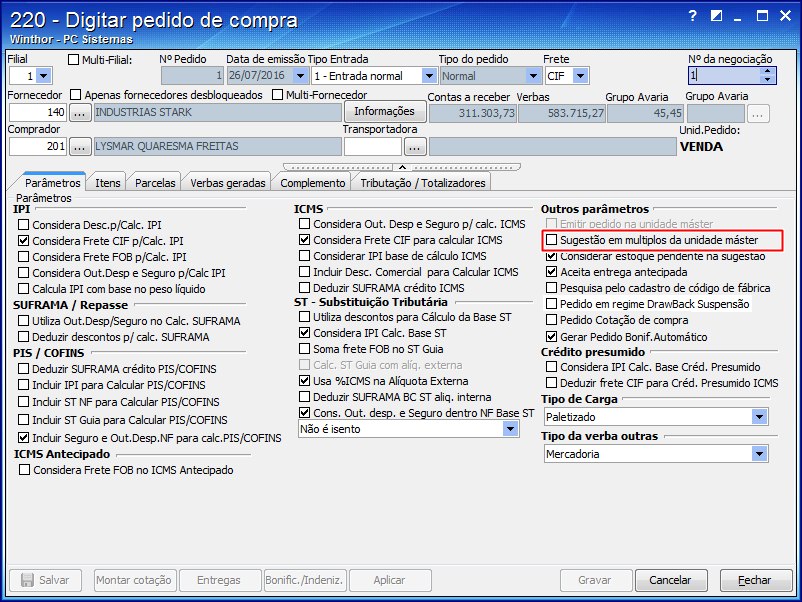Open Tipo da verba outras Mercadoria dropdown
Viewport: 802px width, 602px height.
tap(760, 454)
